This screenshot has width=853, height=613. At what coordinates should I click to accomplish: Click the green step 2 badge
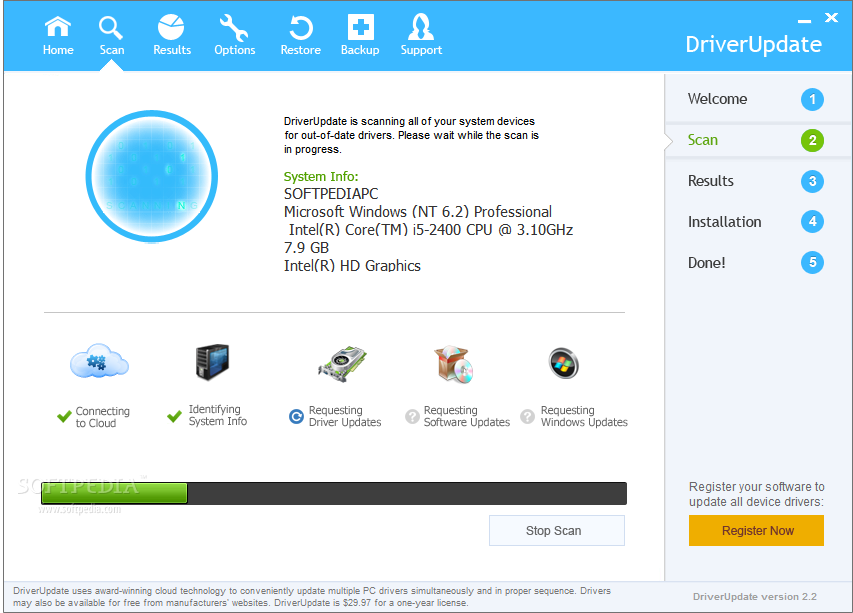tap(812, 140)
